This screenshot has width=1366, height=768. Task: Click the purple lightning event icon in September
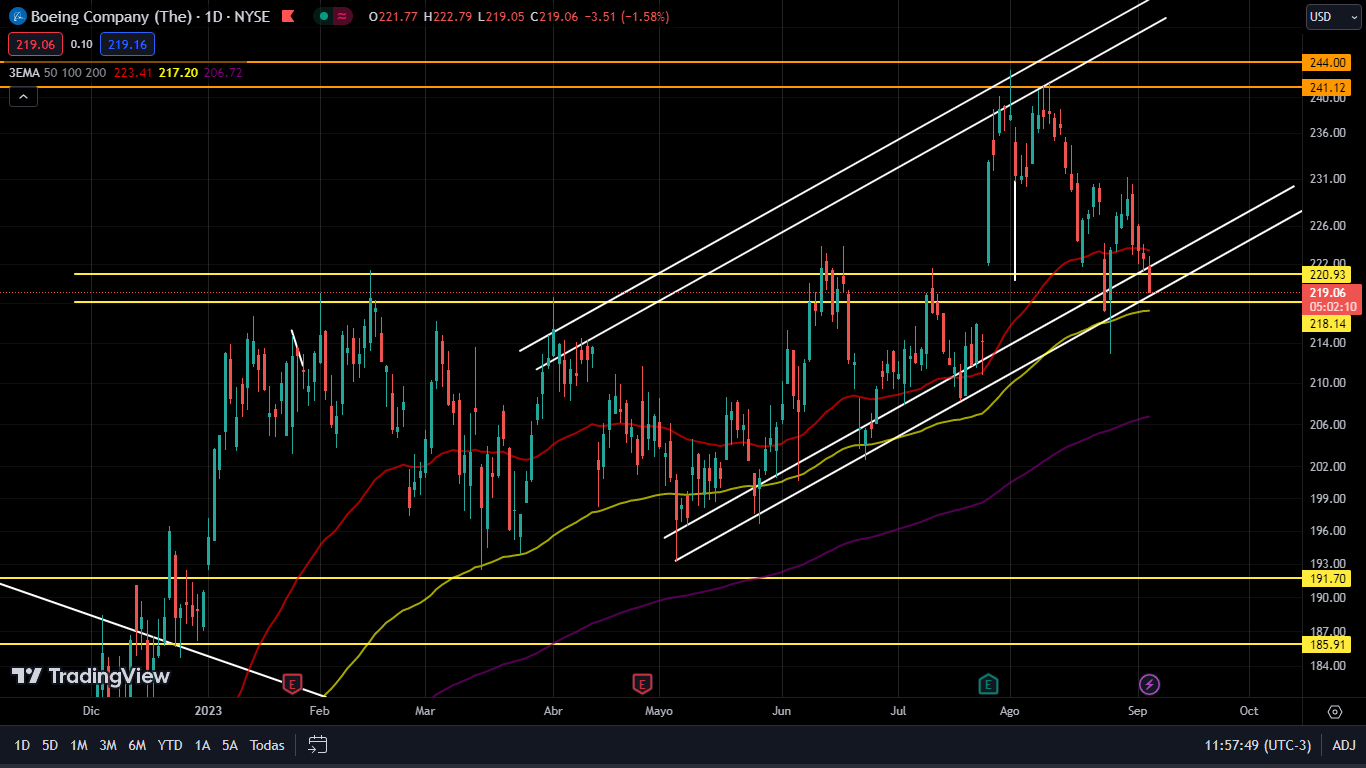tap(1150, 684)
